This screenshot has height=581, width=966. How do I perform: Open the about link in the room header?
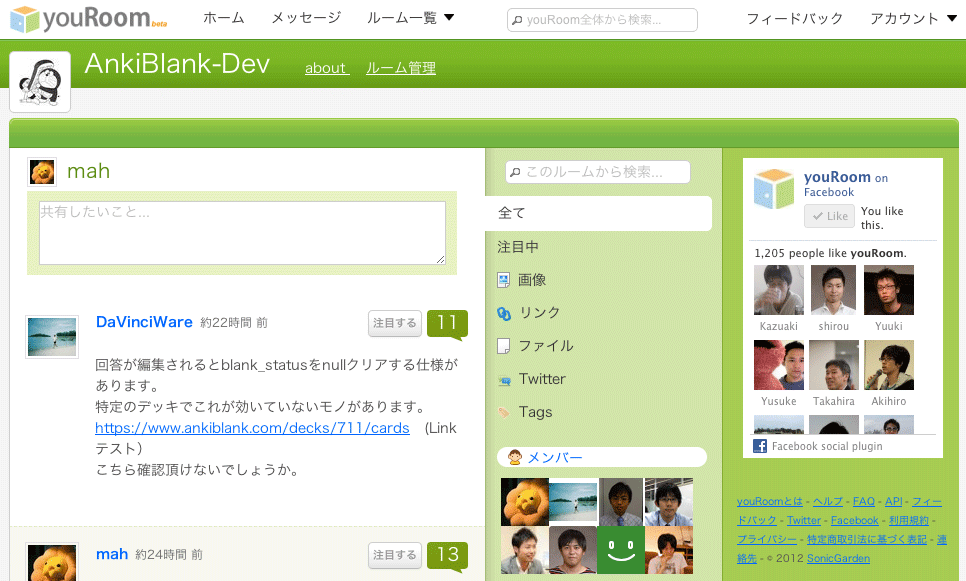327,68
